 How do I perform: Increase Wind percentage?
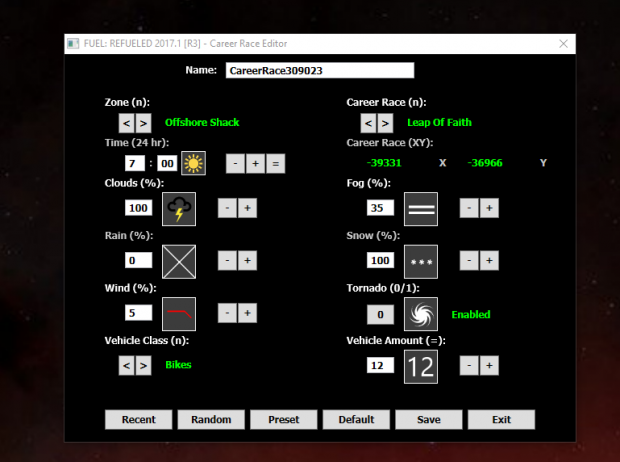tap(248, 313)
